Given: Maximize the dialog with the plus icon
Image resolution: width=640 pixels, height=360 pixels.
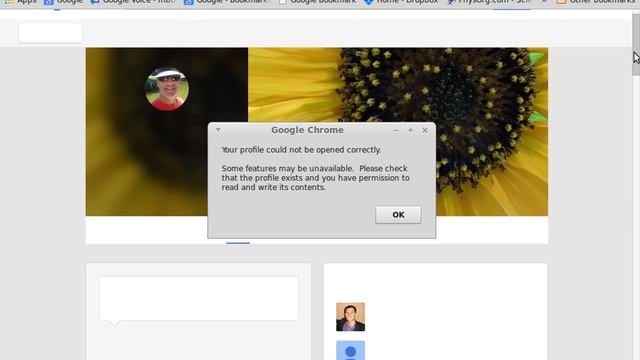Looking at the screenshot, I should 410,130.
